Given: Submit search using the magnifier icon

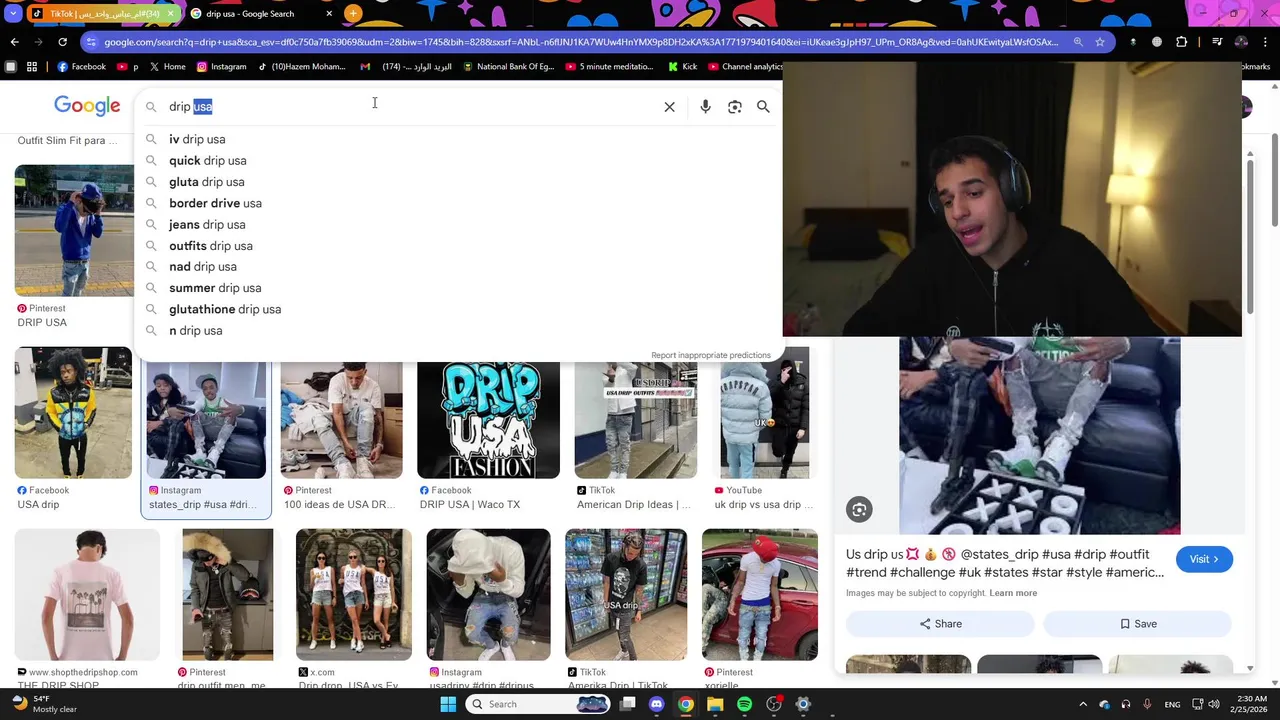Looking at the screenshot, I should (x=763, y=107).
